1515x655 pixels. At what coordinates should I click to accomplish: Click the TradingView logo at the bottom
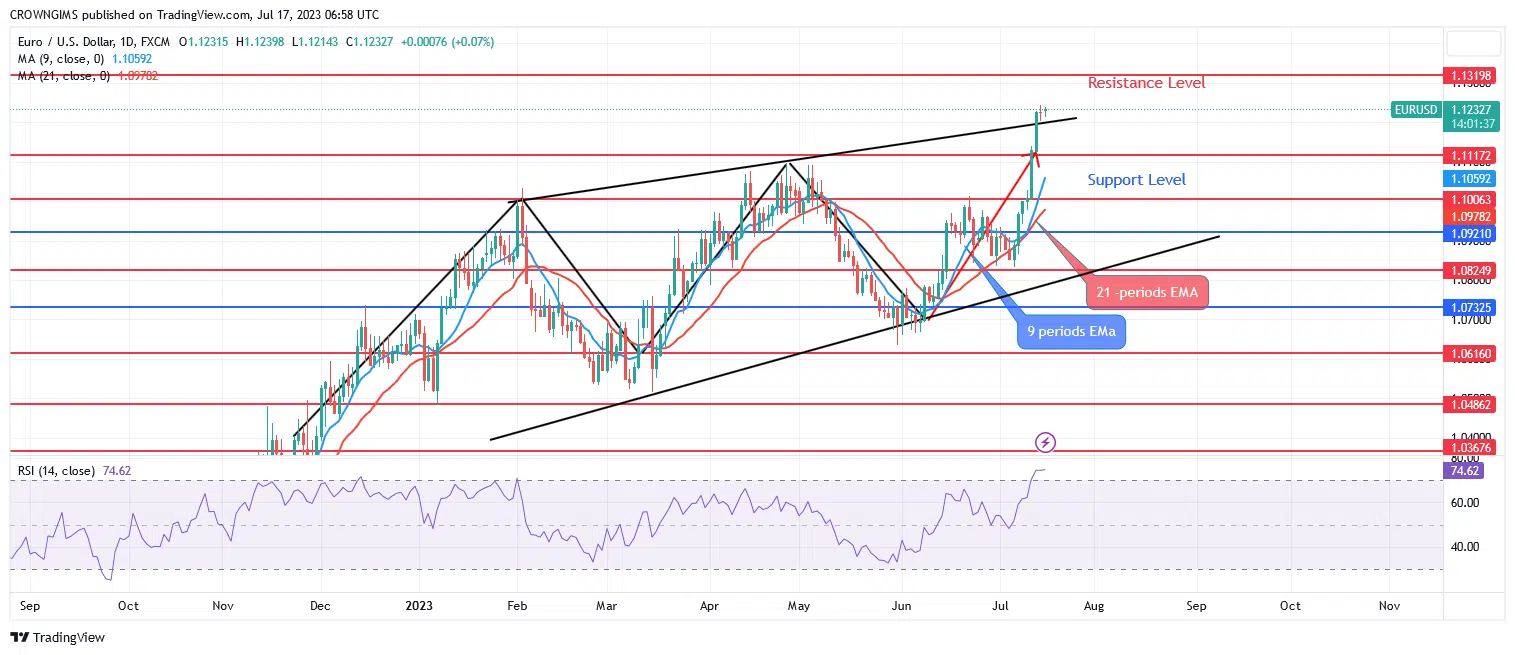point(58,637)
